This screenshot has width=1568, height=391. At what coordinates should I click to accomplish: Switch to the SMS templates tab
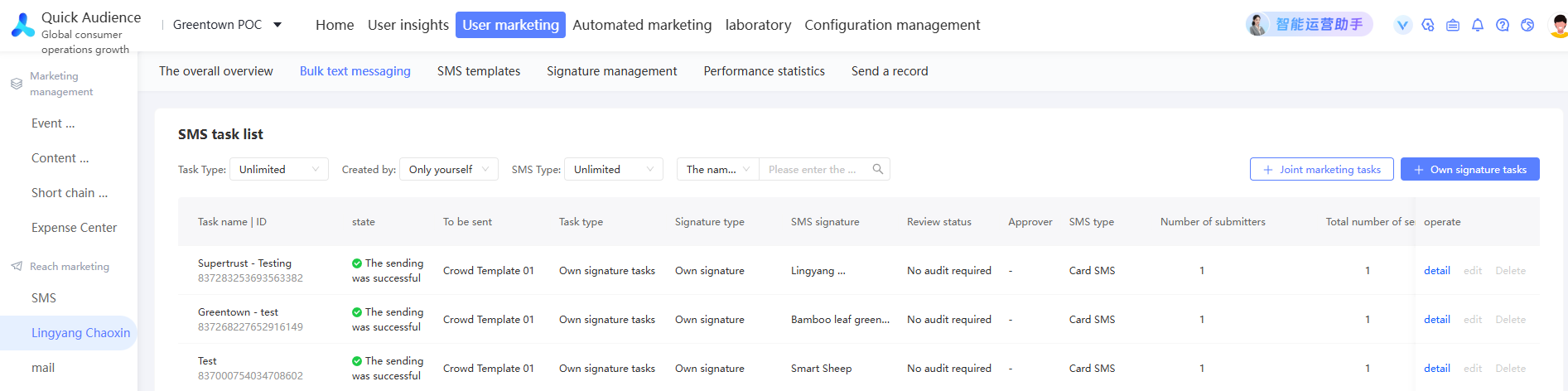(x=479, y=71)
